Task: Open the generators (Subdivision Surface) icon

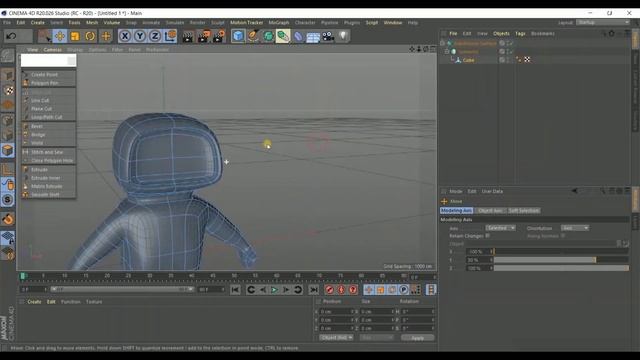Action: pyautogui.click(x=268, y=36)
